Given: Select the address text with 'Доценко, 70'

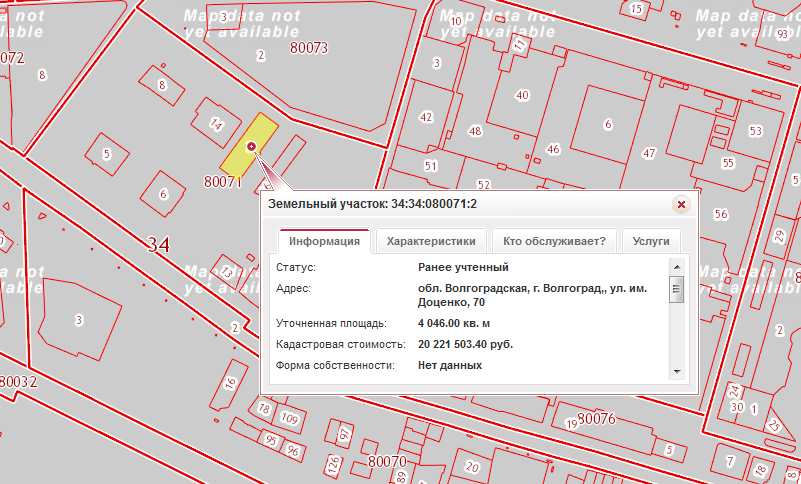Looking at the screenshot, I should pyautogui.click(x=532, y=295).
